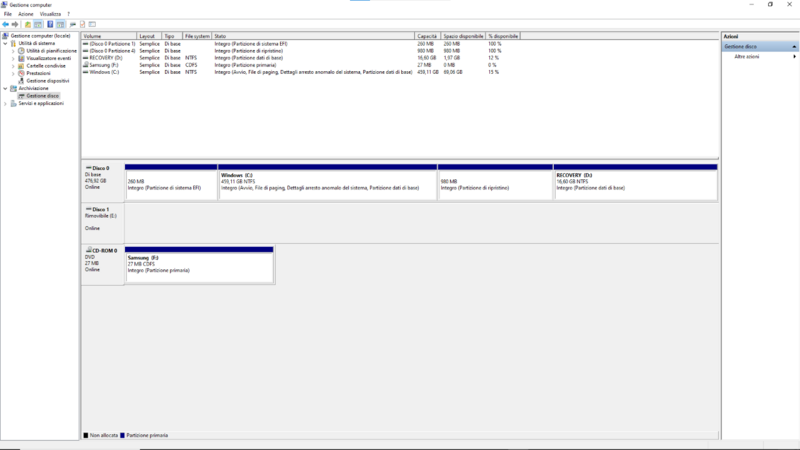Select Gestione dispositivi in the tree
This screenshot has width=800, height=450.
pyautogui.click(x=47, y=80)
